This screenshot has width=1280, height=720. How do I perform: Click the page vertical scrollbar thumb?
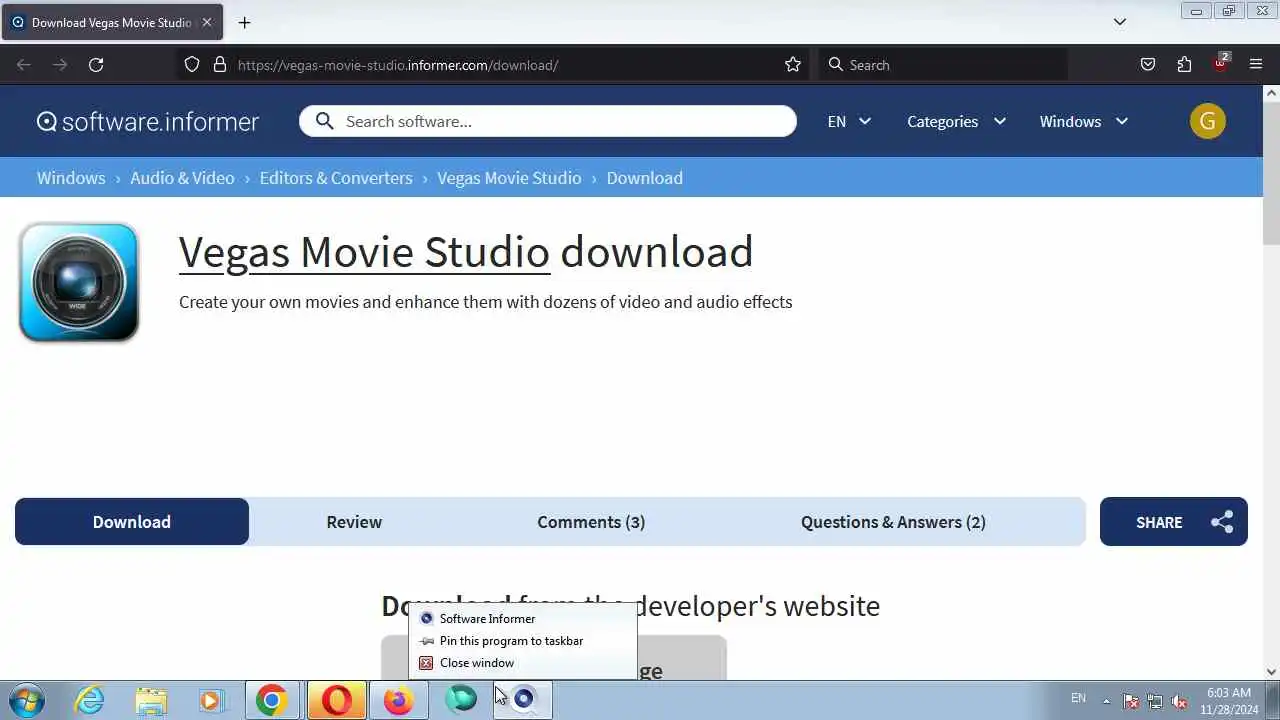pyautogui.click(x=1271, y=172)
